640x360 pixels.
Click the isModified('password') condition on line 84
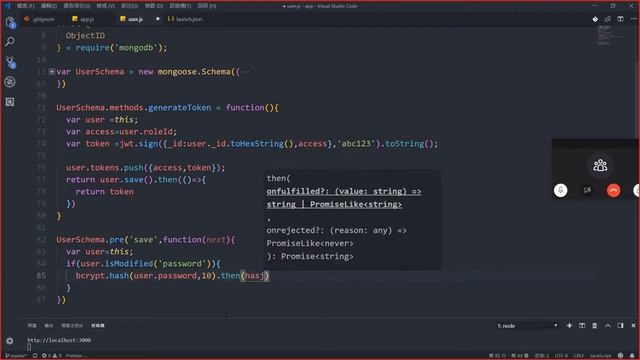[158, 264]
